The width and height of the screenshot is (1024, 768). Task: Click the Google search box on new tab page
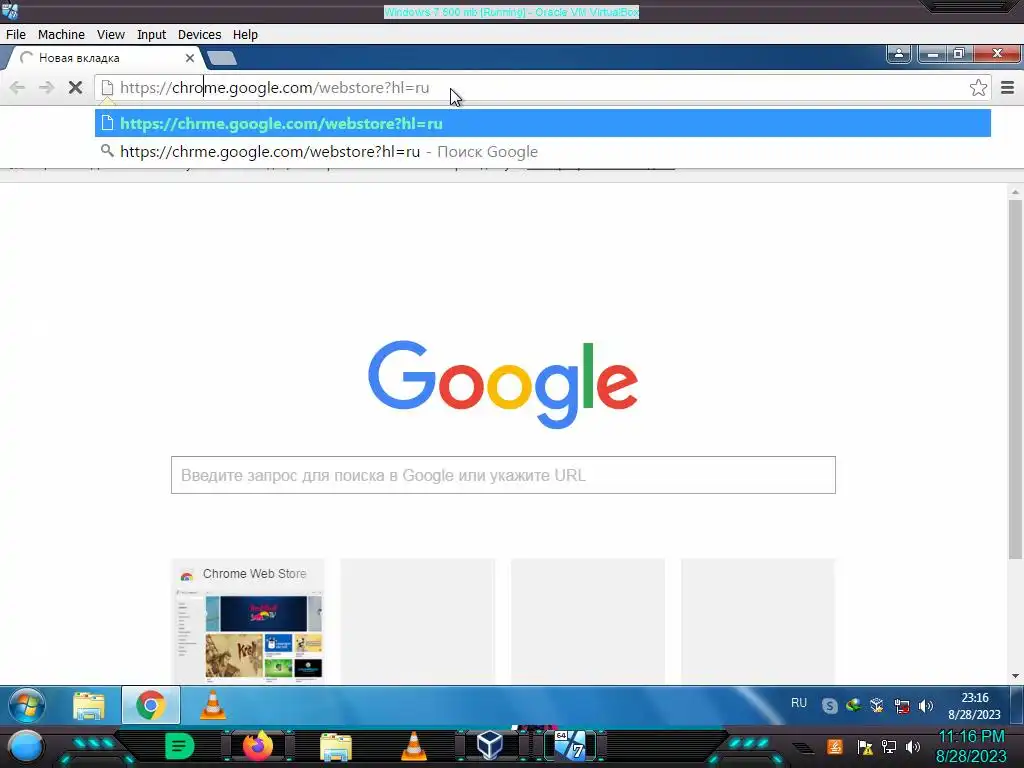click(x=503, y=475)
